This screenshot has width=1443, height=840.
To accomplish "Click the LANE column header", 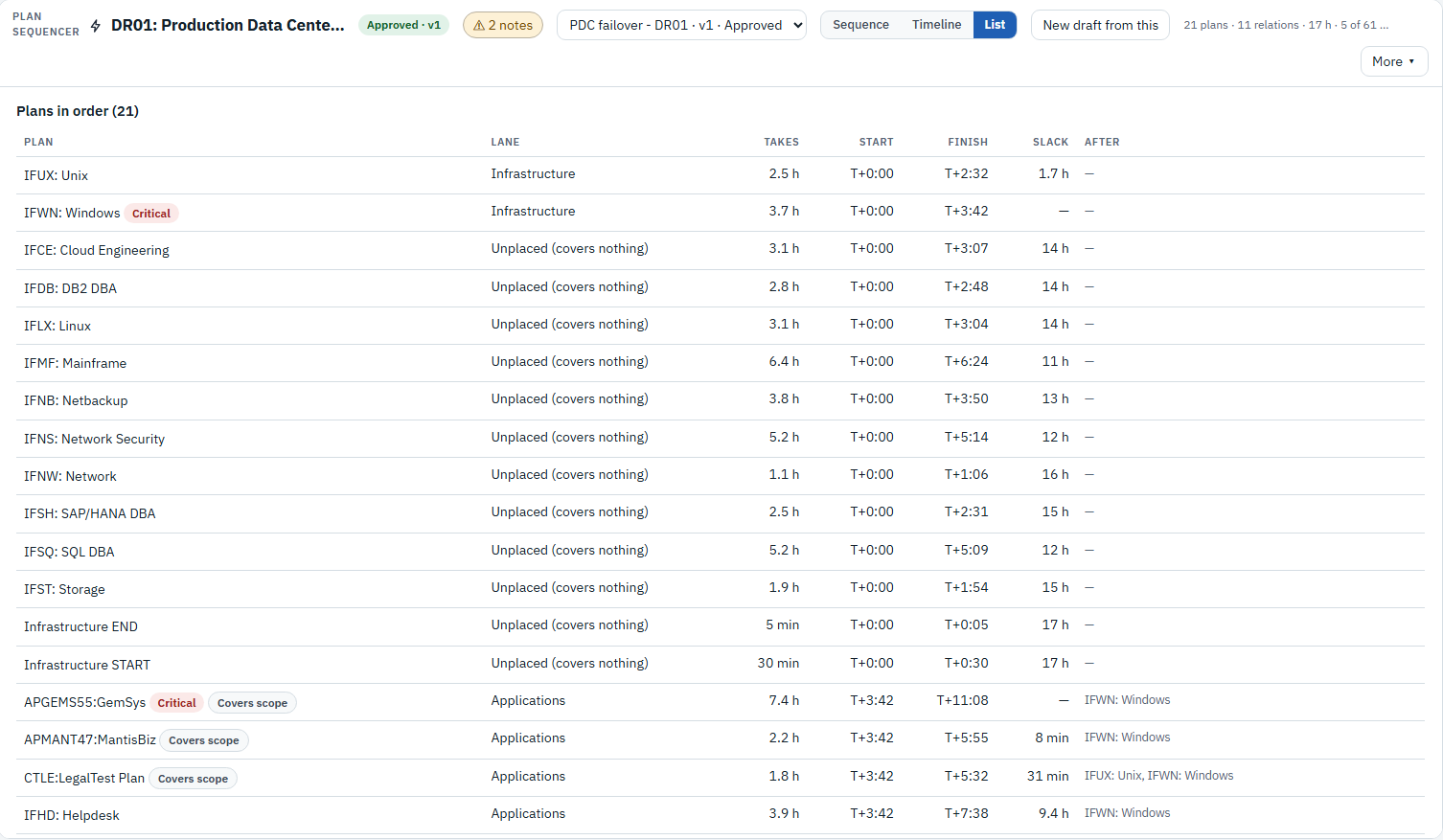I will [x=505, y=142].
